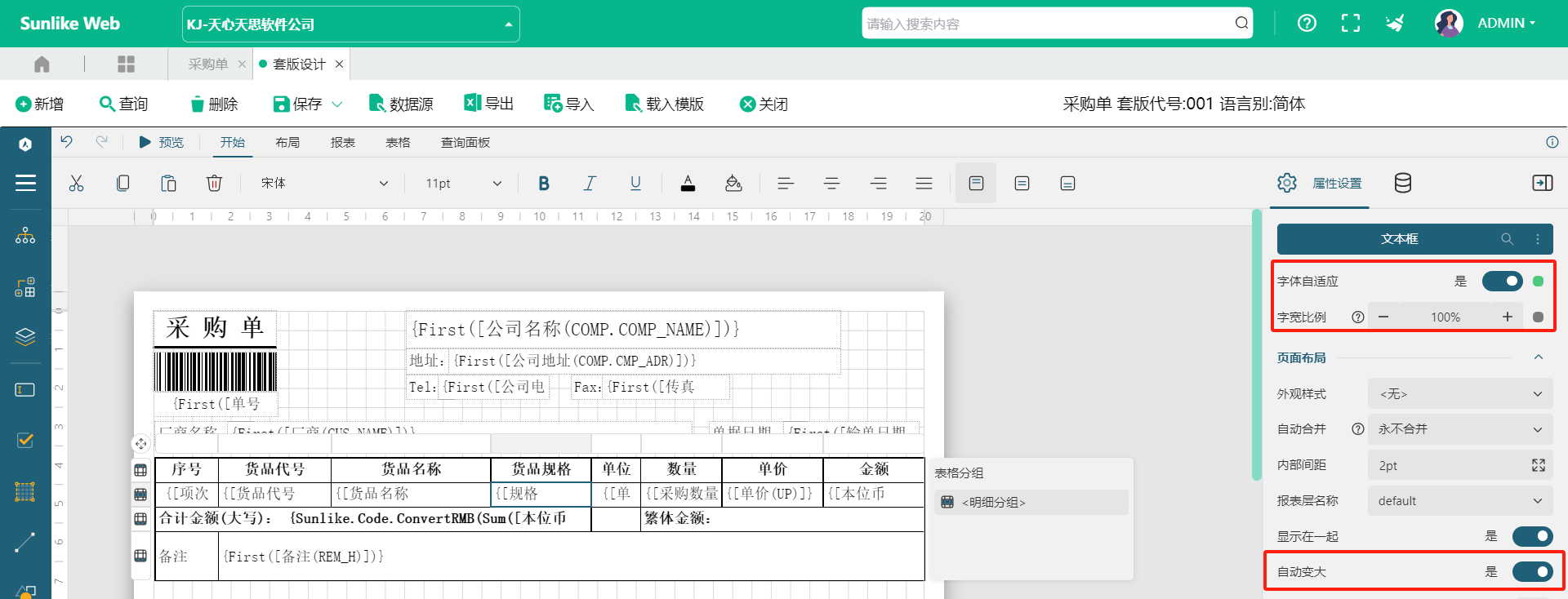Collapse the 页面布局 section
This screenshot has height=599, width=1568.
(1538, 357)
